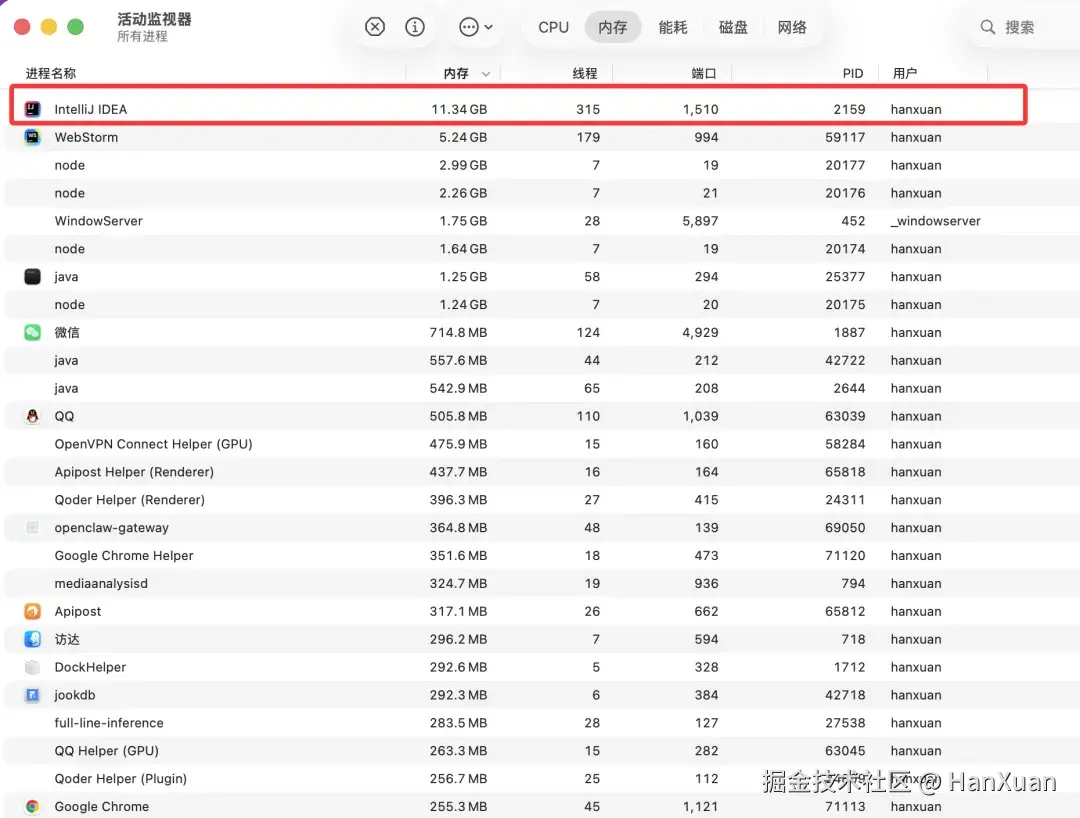Click the java process icon with PID 25377
The height and width of the screenshot is (818, 1080).
coord(32,277)
